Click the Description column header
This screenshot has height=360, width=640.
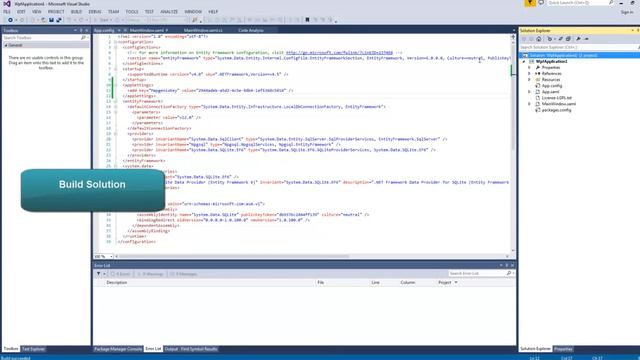pyautogui.click(x=117, y=282)
